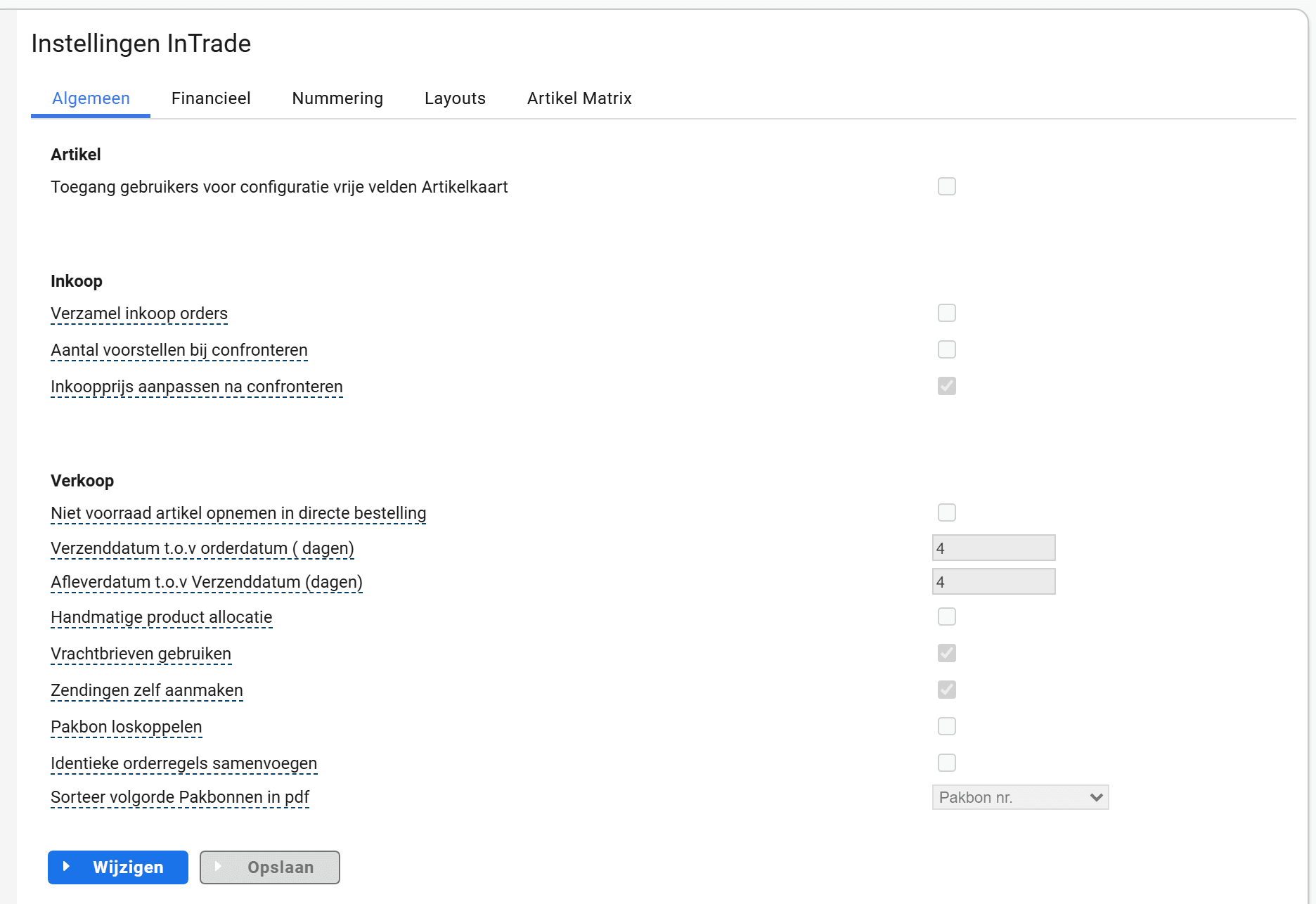Click Identieke orderregels samenvoegen label
This screenshot has width=1316, height=904.
(x=184, y=763)
